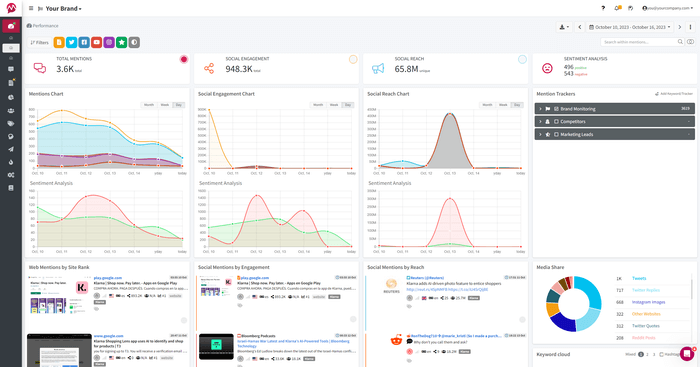This screenshot has height=367, width=700.
Task: Click the Total Mentions color indicator dot
Action: pos(183,59)
